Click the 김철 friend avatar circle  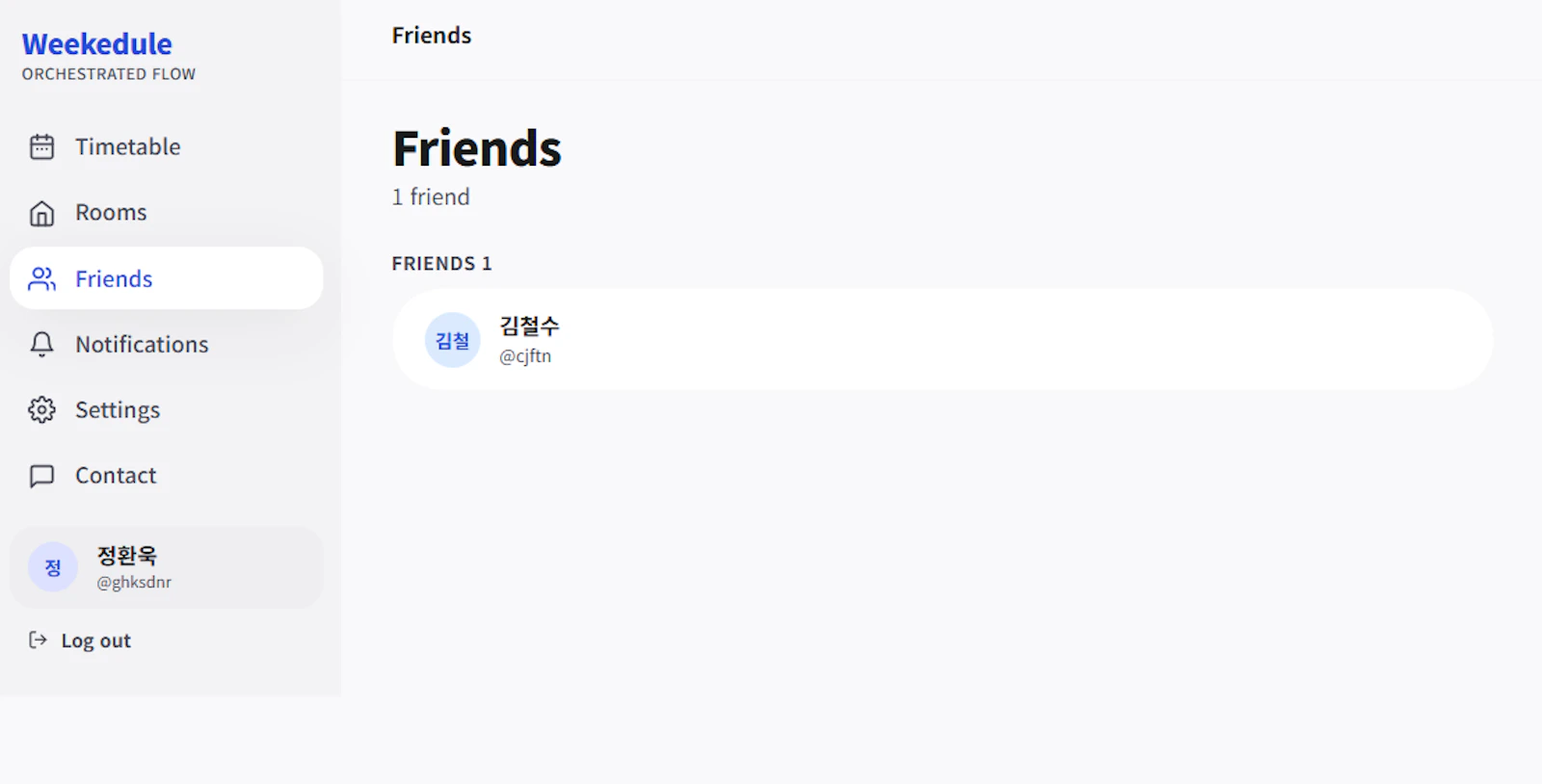click(x=452, y=340)
